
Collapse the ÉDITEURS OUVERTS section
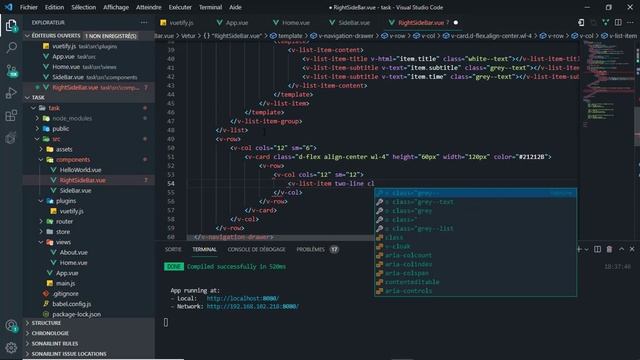point(27,36)
